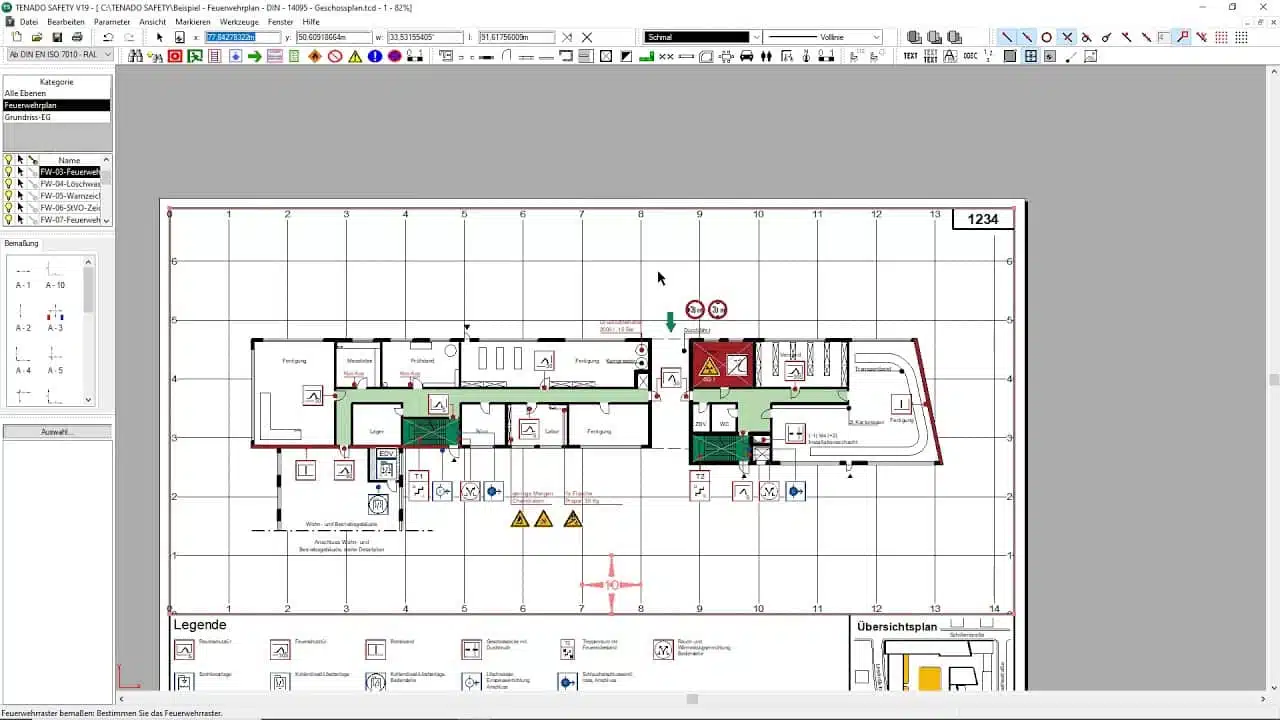The width and height of the screenshot is (1280, 720).
Task: Open the Parameter menu
Action: pos(112,21)
